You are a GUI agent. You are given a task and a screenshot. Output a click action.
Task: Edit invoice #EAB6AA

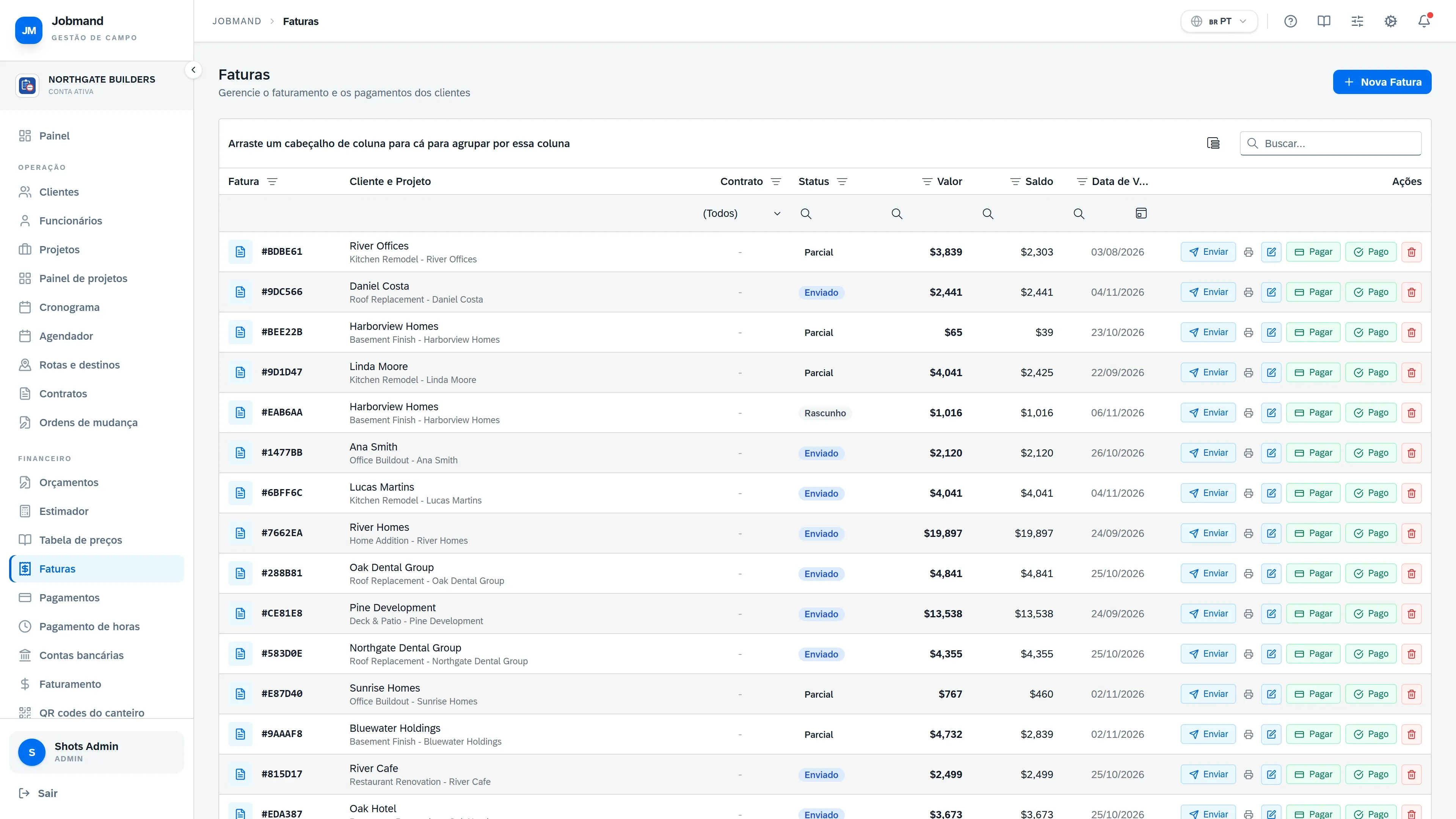pyautogui.click(x=1271, y=413)
